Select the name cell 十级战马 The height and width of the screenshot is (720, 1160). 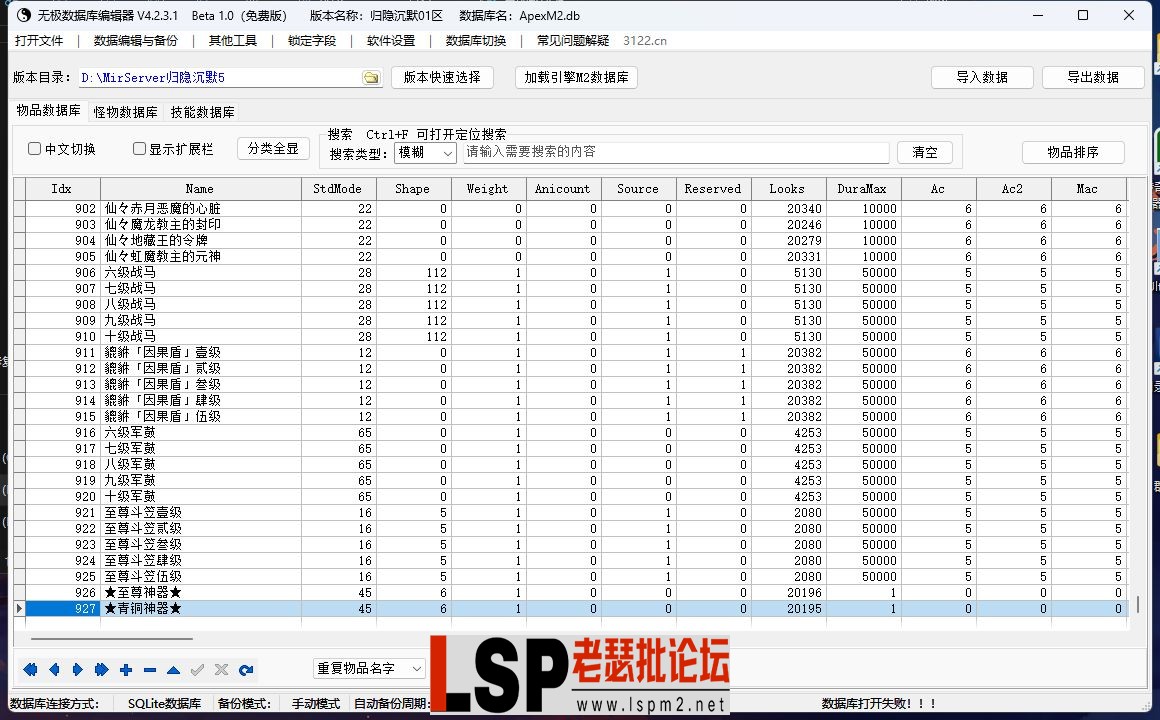200,337
